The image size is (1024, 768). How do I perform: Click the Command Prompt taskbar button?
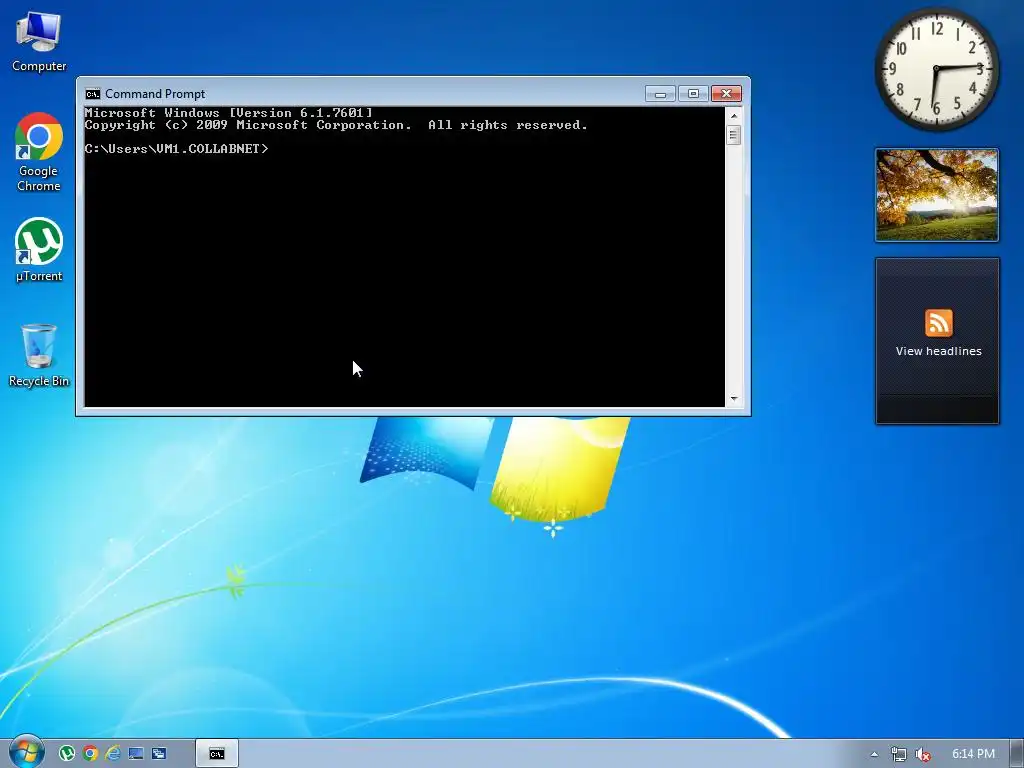217,754
